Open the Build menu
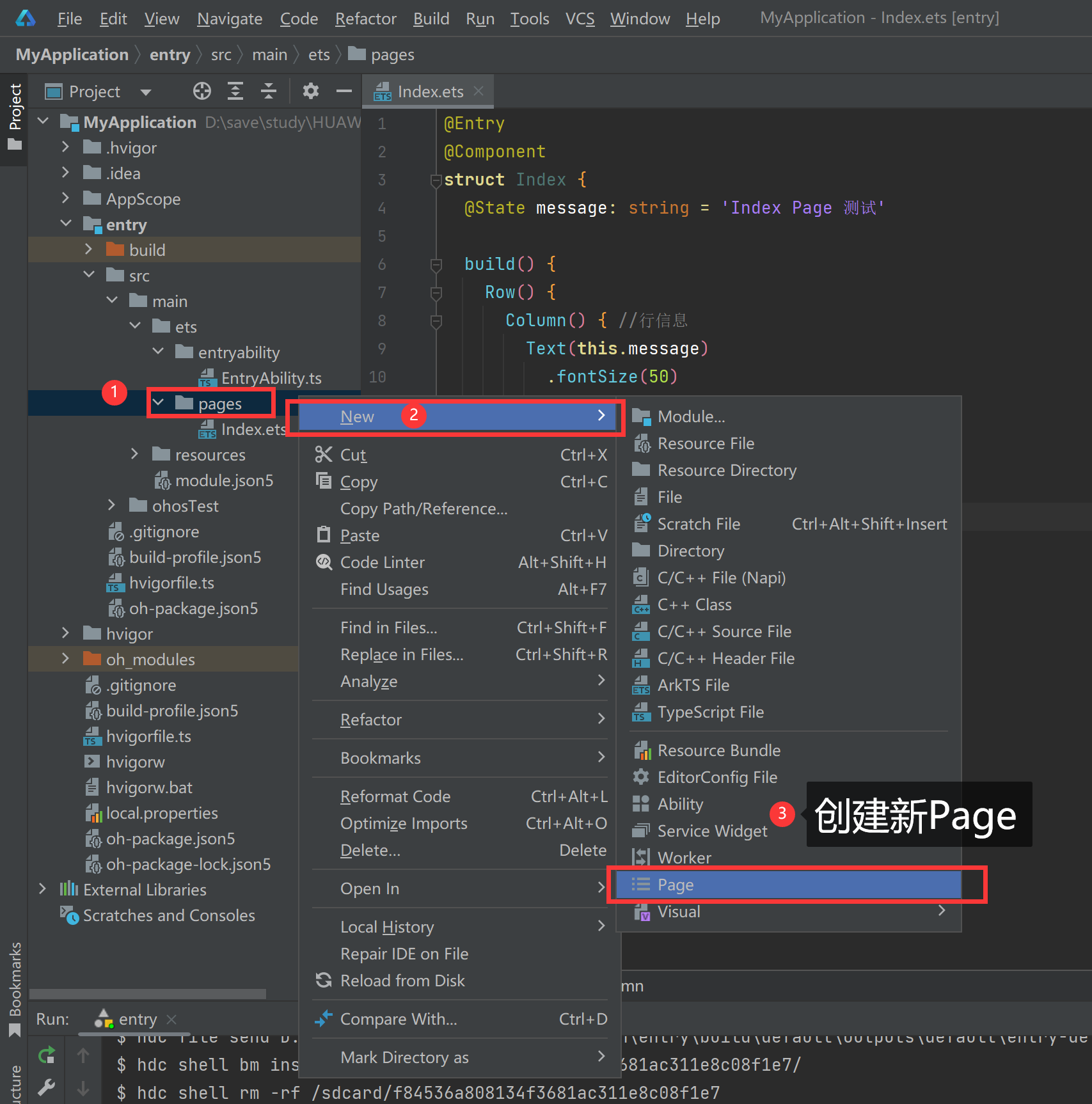This screenshot has width=1092, height=1104. click(431, 19)
